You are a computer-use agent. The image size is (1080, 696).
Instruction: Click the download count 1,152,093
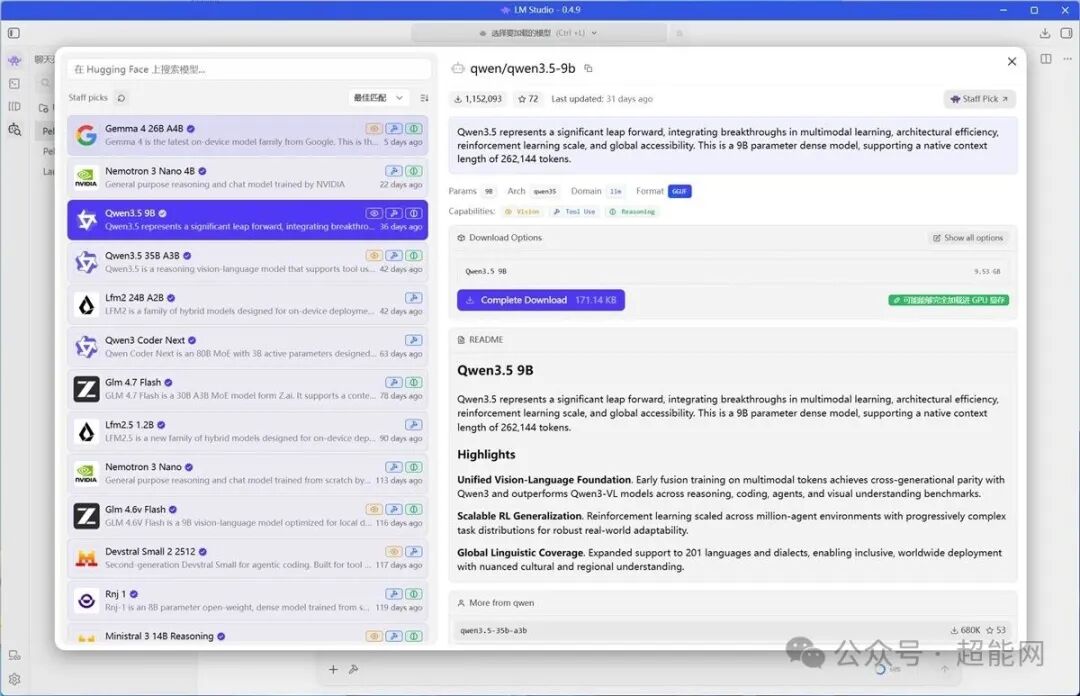(x=478, y=99)
